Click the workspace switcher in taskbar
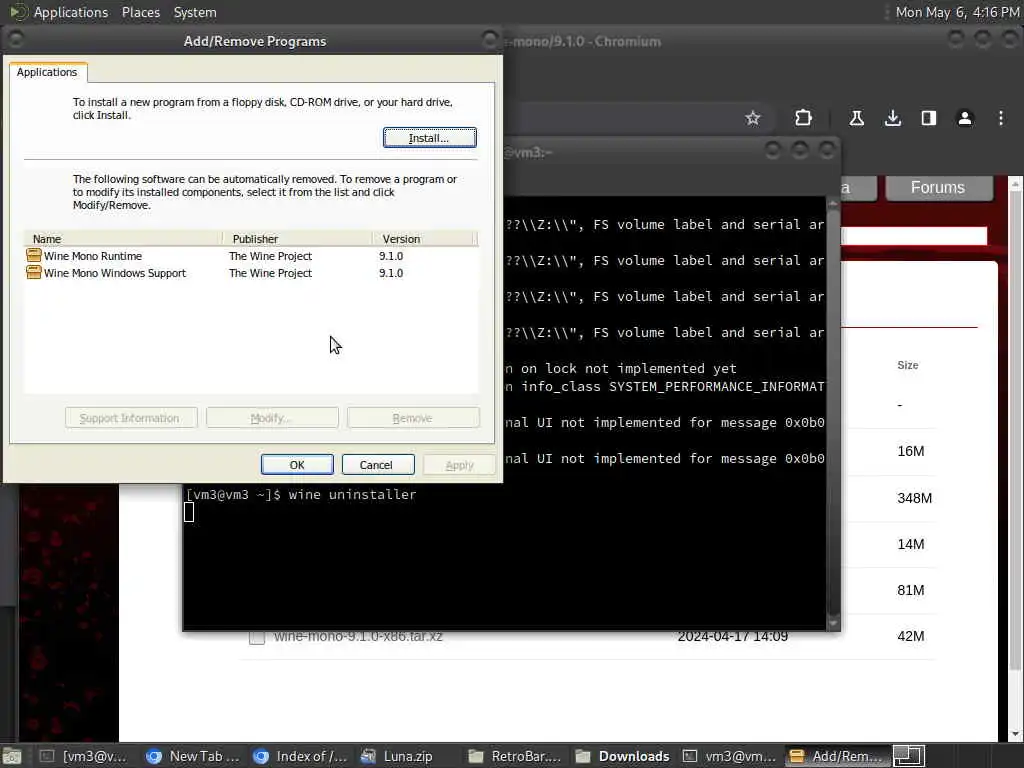This screenshot has width=1024, height=768. pyautogui.click(x=909, y=756)
